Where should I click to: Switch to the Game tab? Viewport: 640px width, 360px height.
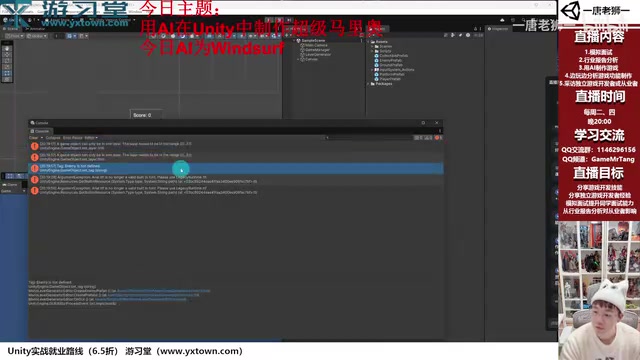point(11,185)
